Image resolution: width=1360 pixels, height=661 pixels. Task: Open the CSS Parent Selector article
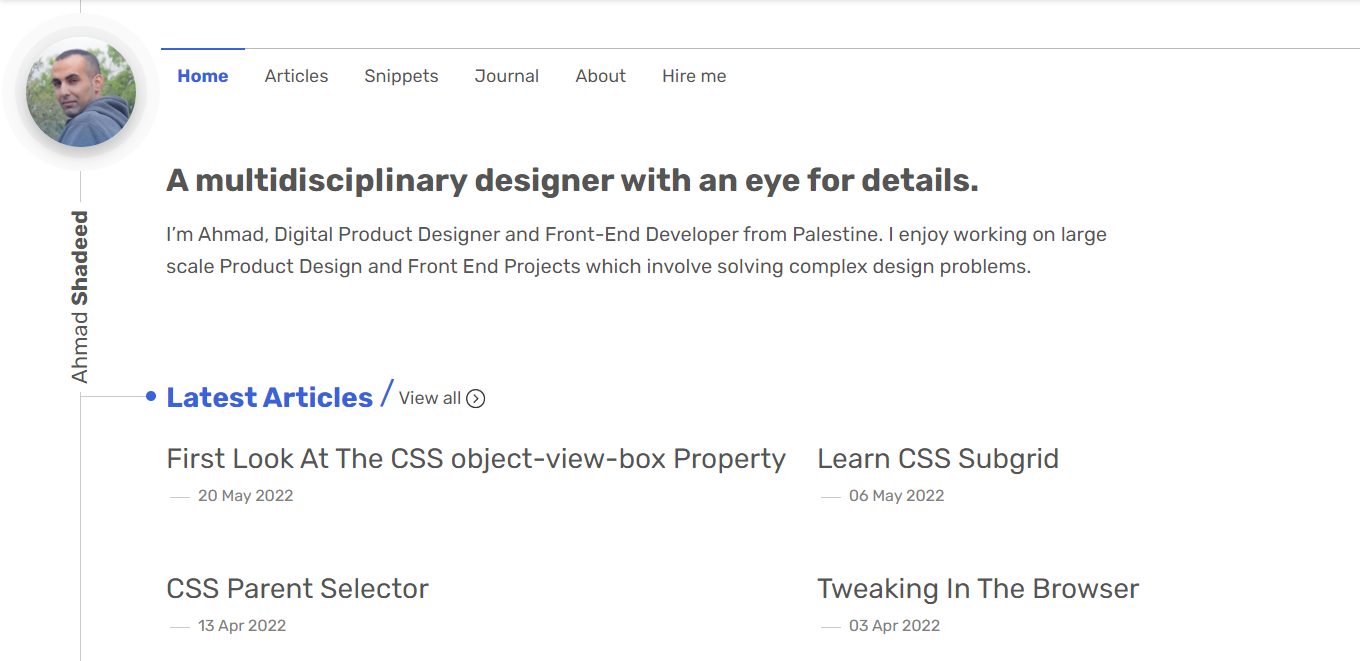pyautogui.click(x=297, y=588)
